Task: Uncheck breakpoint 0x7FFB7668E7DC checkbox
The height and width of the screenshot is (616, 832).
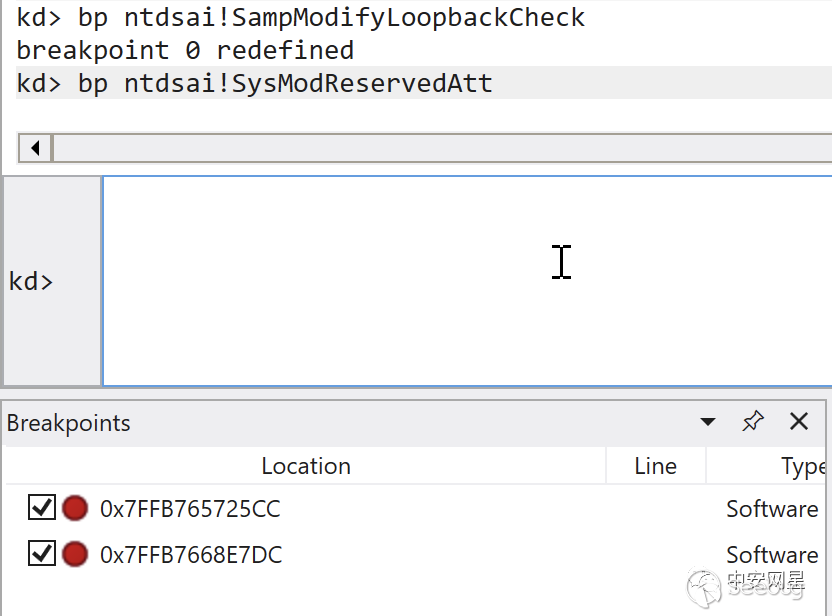Action: pos(41,553)
